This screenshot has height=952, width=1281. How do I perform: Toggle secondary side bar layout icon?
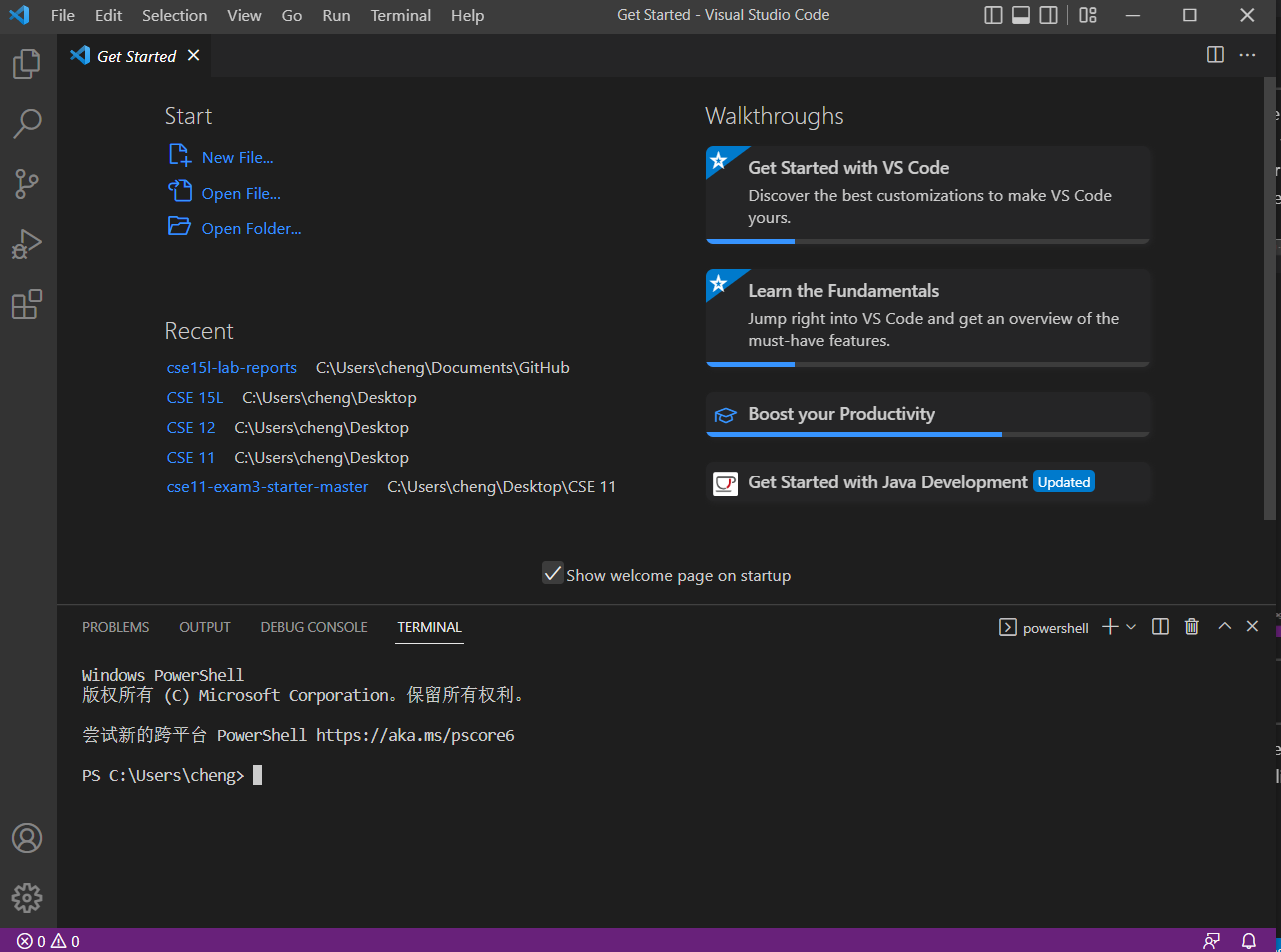click(1049, 15)
